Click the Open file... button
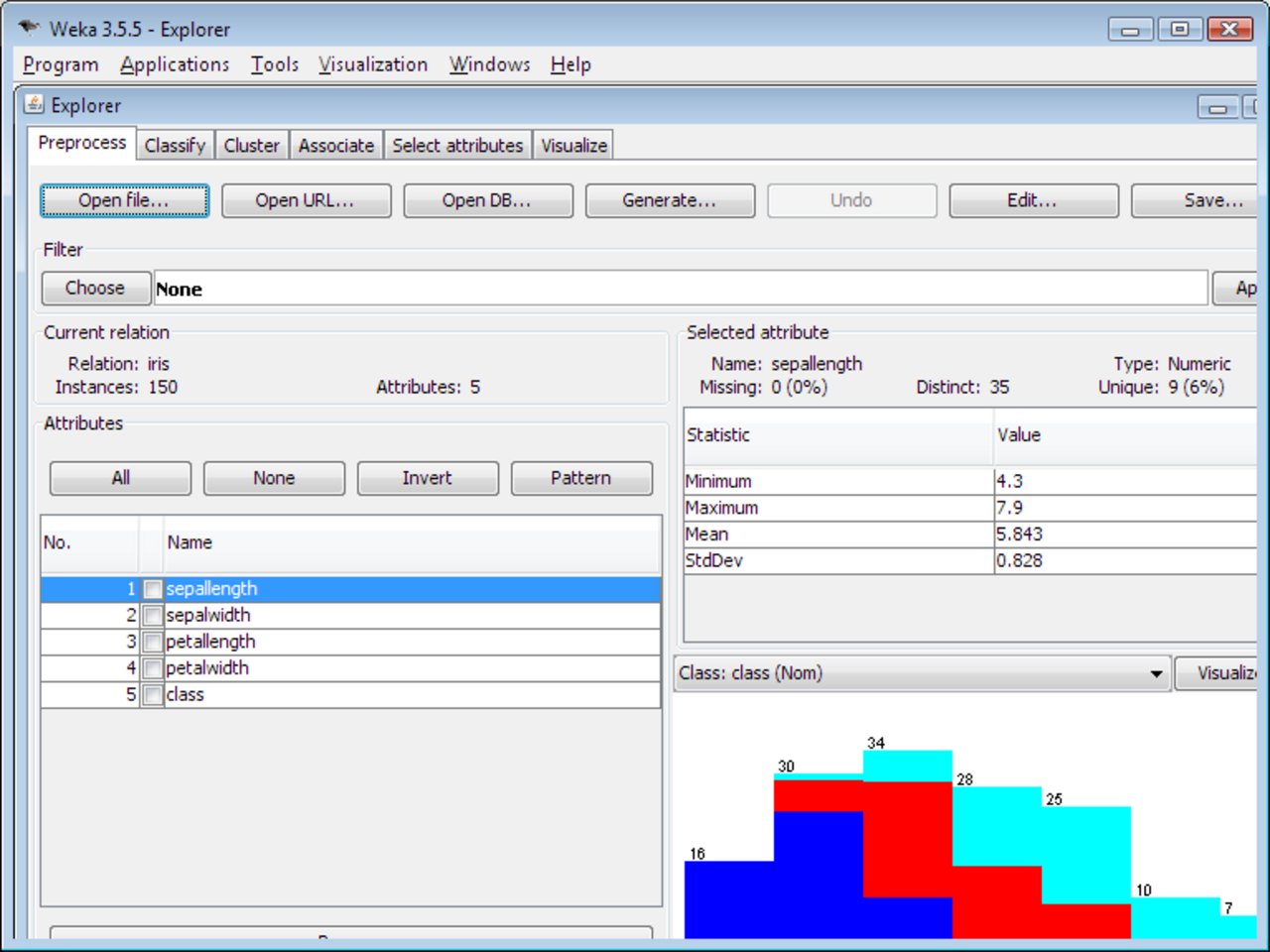Viewport: 1270px width, 952px height. click(x=124, y=200)
